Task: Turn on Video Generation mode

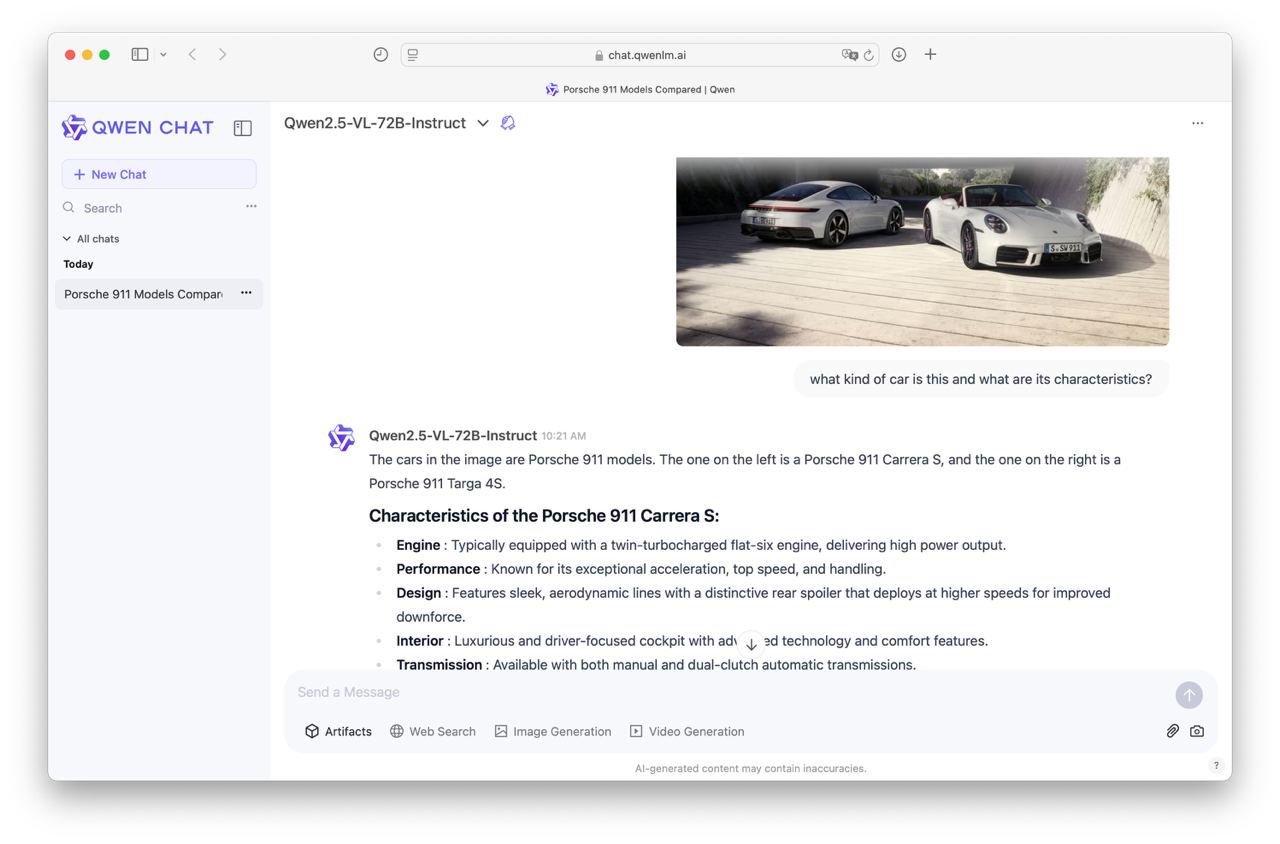Action: 687,731
